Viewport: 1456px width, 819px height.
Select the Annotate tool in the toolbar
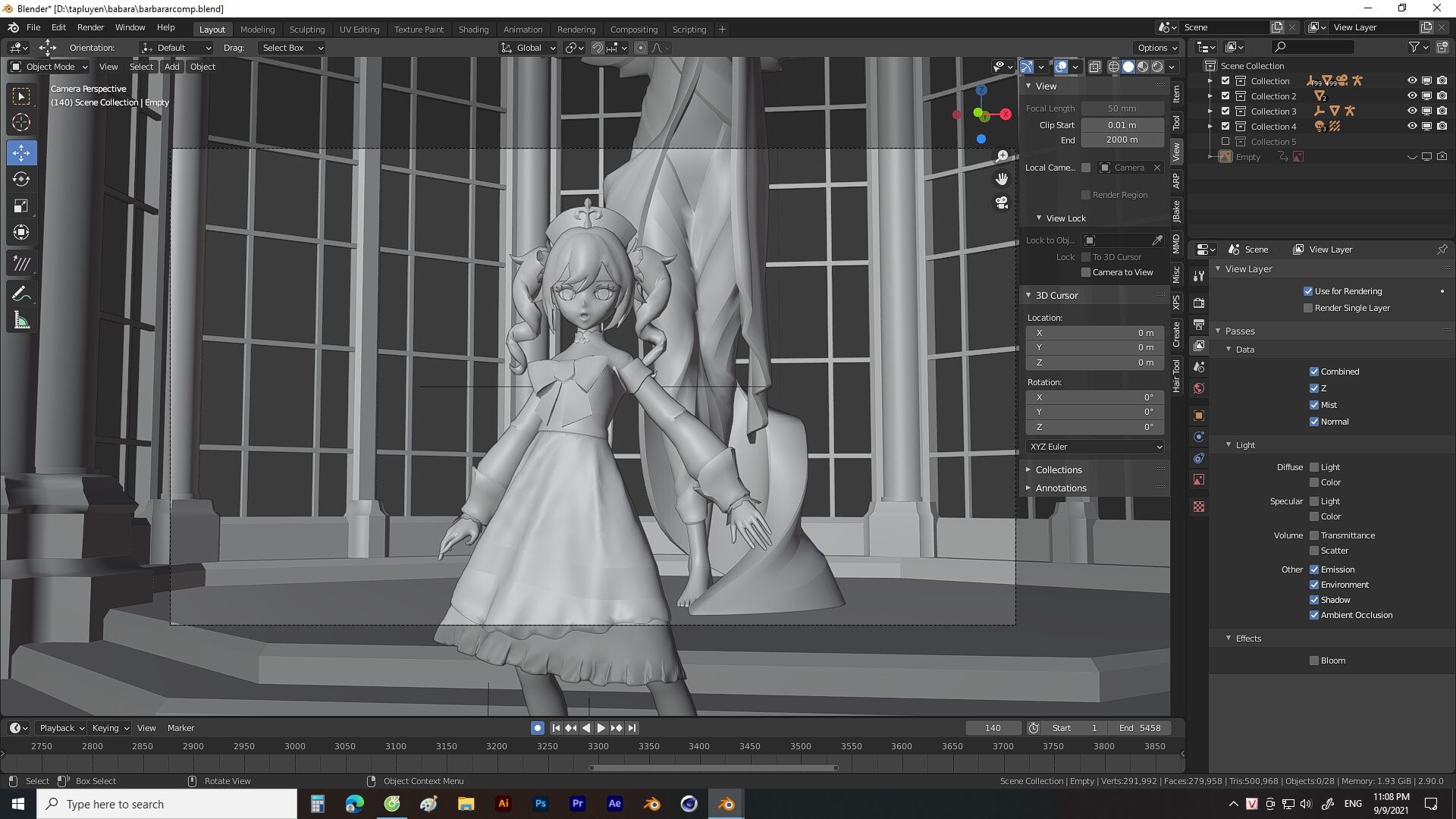click(21, 293)
